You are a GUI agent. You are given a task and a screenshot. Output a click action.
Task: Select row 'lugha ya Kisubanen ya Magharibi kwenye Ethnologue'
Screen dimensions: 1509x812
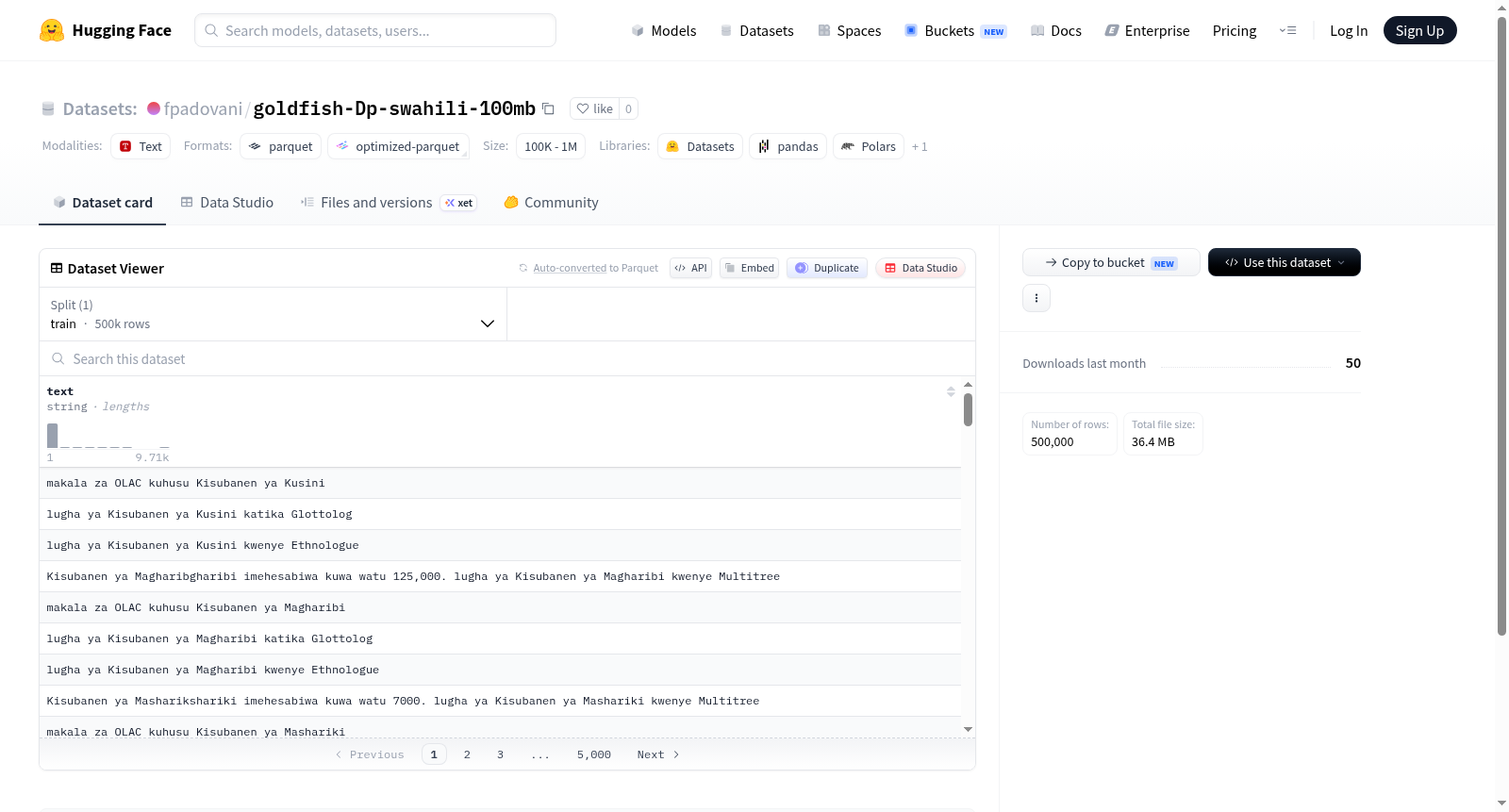(500, 670)
